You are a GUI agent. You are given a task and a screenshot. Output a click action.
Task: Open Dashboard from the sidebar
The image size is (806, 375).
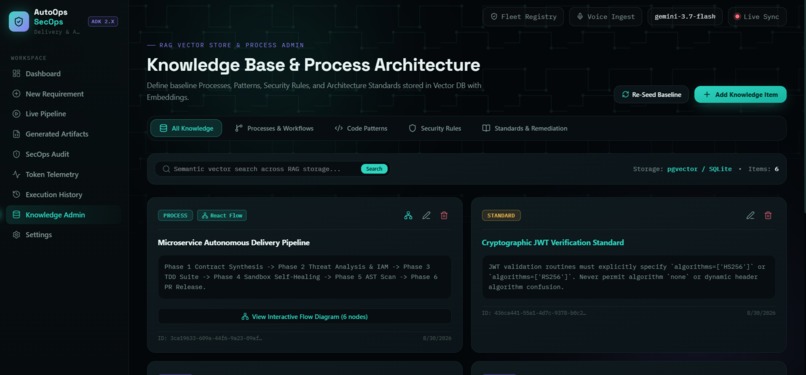point(63,73)
